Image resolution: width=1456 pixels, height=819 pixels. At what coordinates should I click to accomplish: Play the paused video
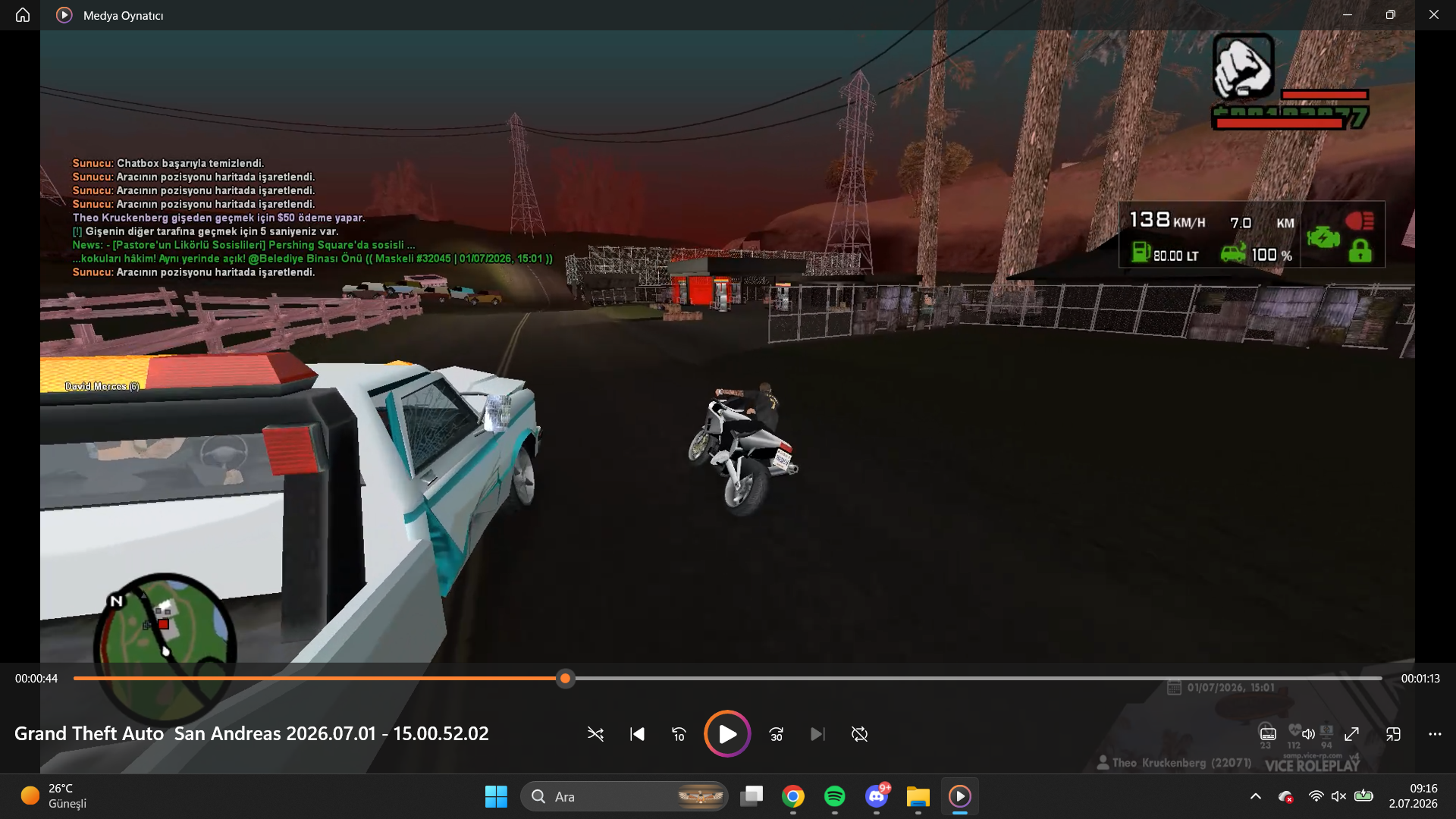pyautogui.click(x=727, y=734)
